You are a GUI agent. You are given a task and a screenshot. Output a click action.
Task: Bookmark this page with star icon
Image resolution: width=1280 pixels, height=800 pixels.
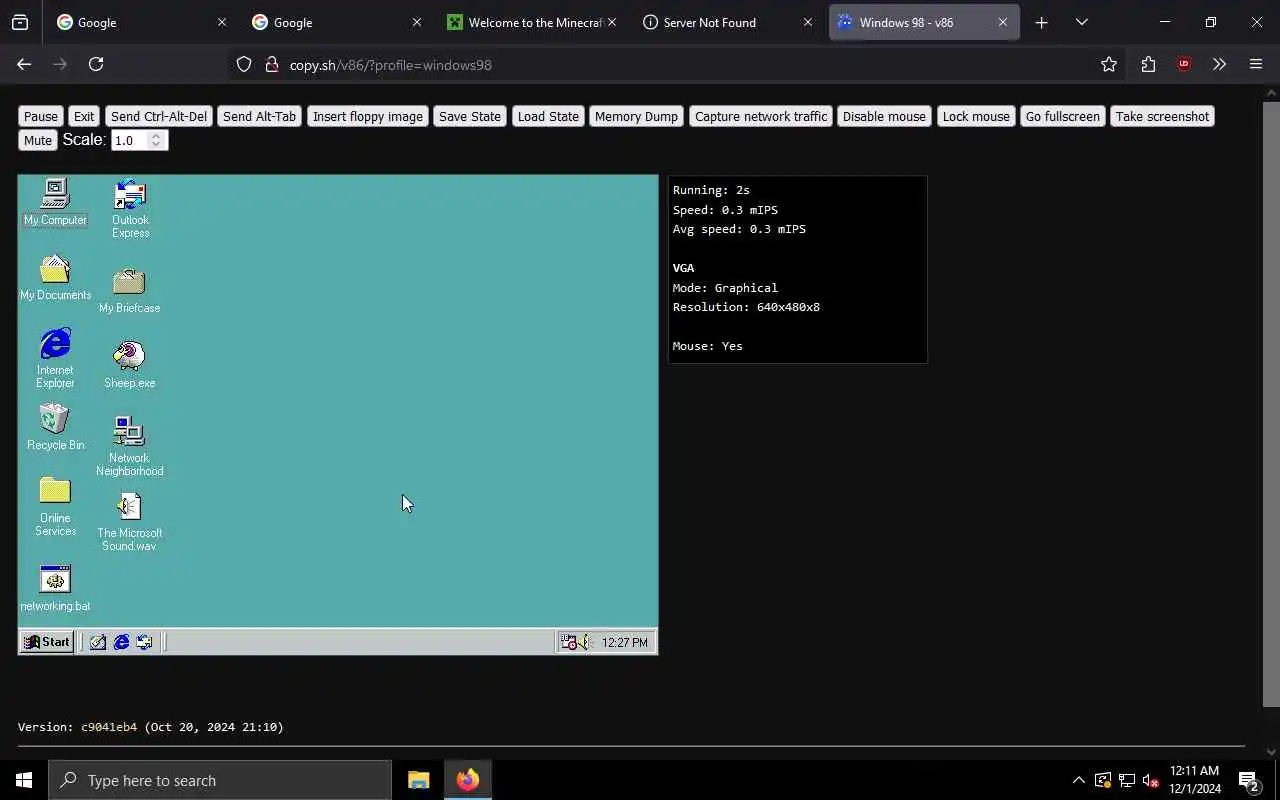(1109, 64)
